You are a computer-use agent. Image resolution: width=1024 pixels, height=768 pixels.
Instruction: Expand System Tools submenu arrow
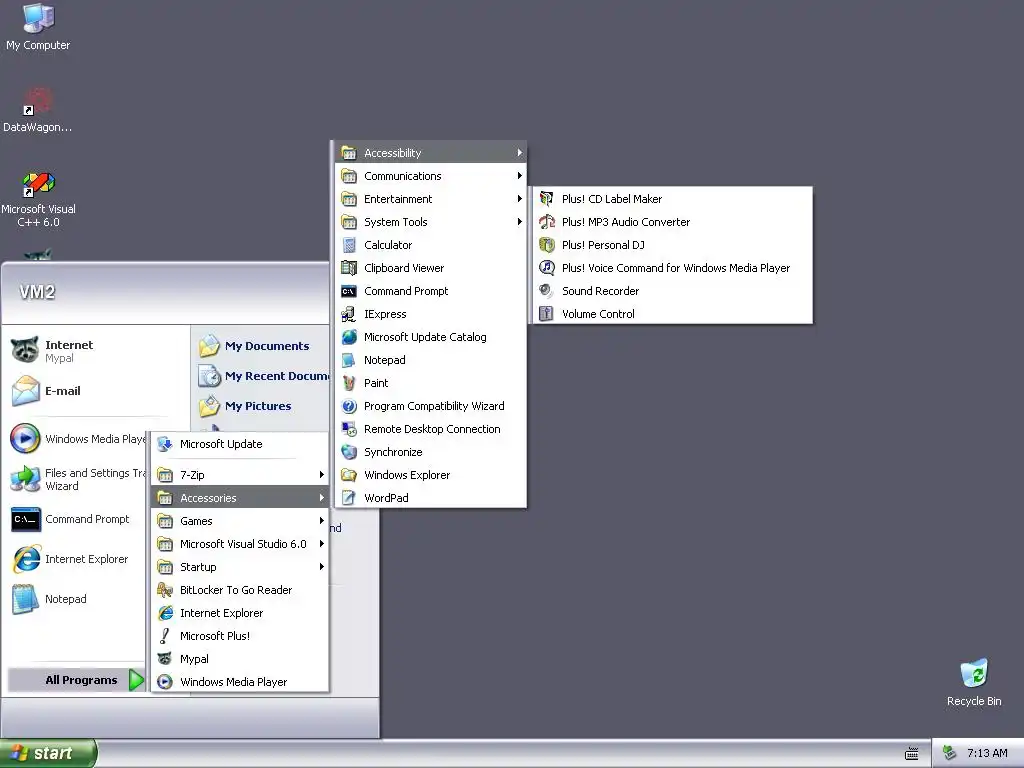[x=519, y=221]
